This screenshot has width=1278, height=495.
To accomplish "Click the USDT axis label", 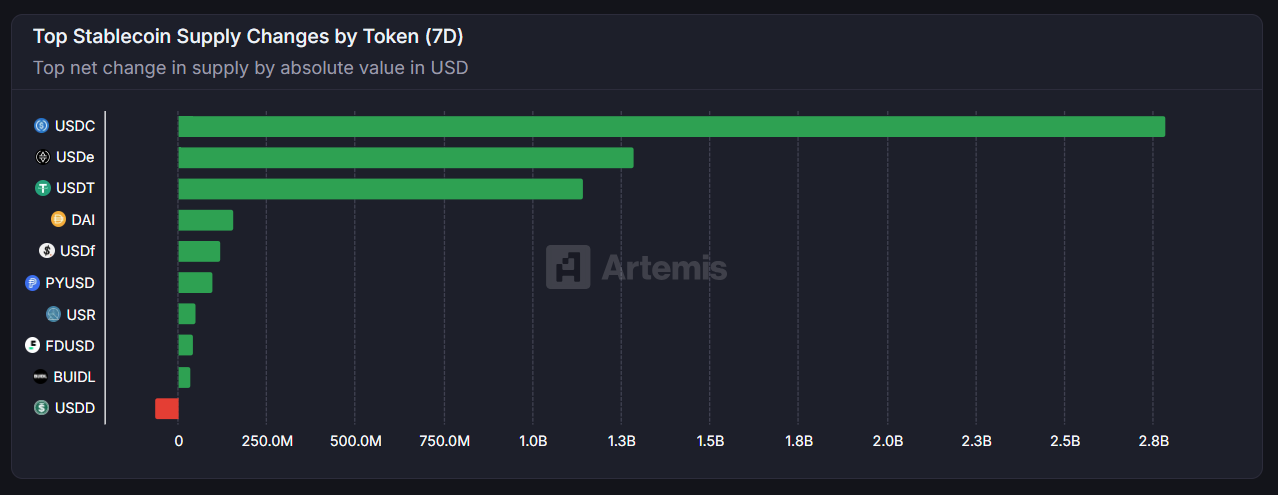I will (76, 188).
